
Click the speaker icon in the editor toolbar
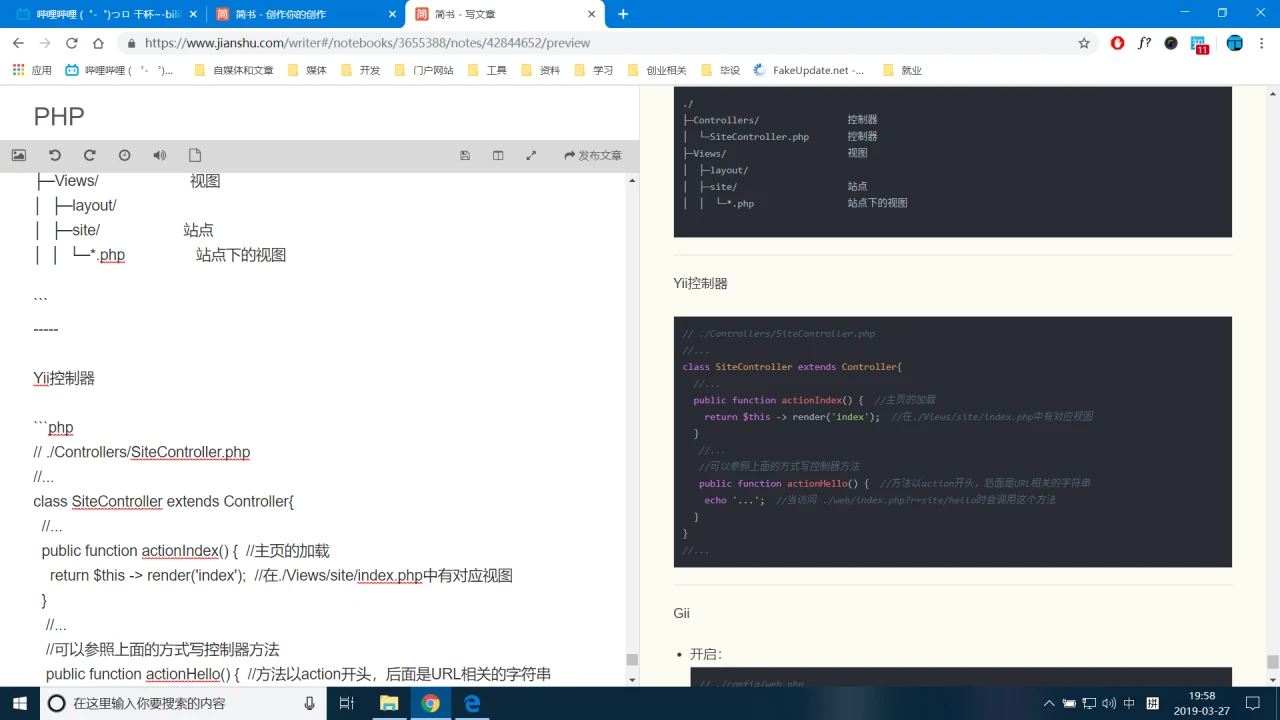(159, 155)
